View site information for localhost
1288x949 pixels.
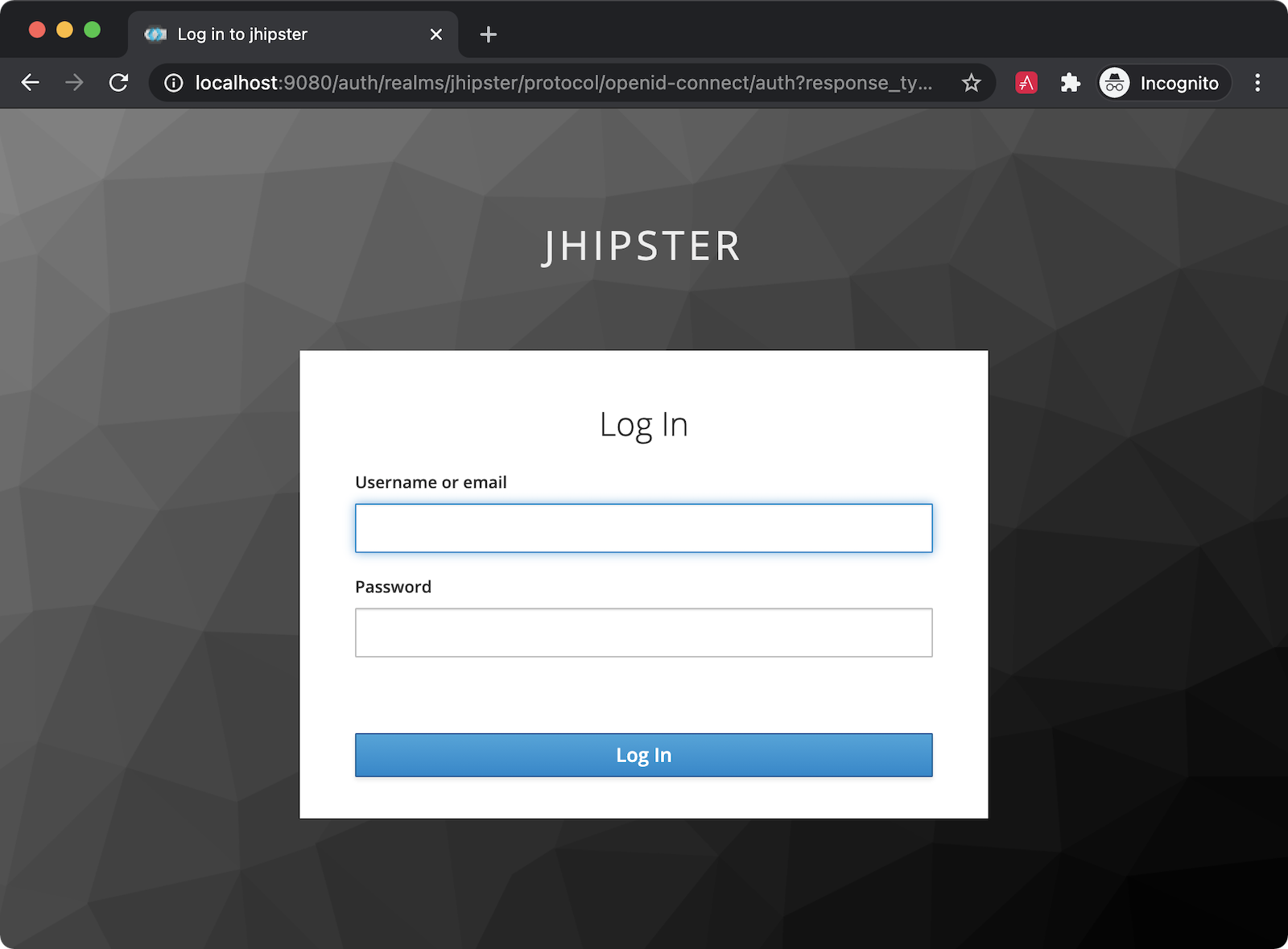click(x=174, y=83)
